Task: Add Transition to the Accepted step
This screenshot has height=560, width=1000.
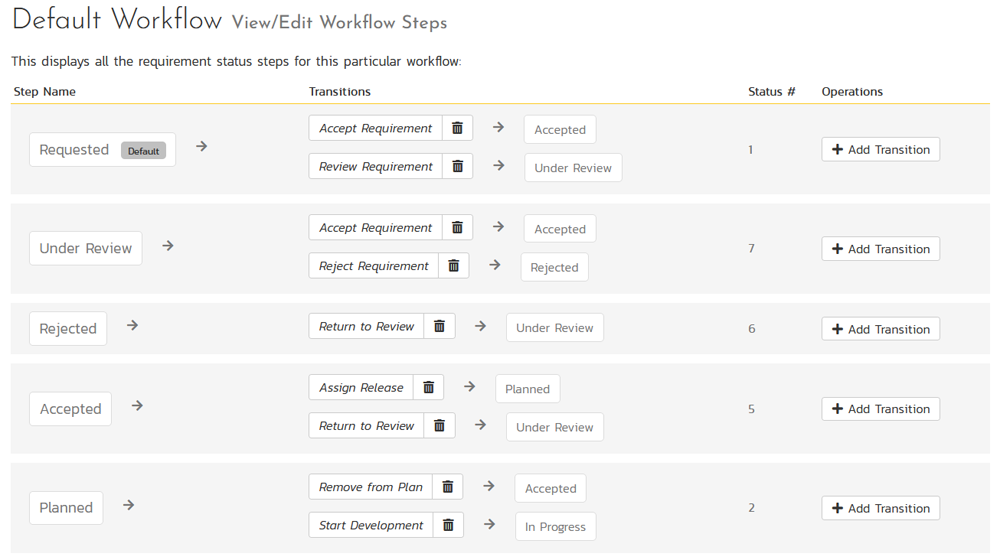Action: [880, 409]
